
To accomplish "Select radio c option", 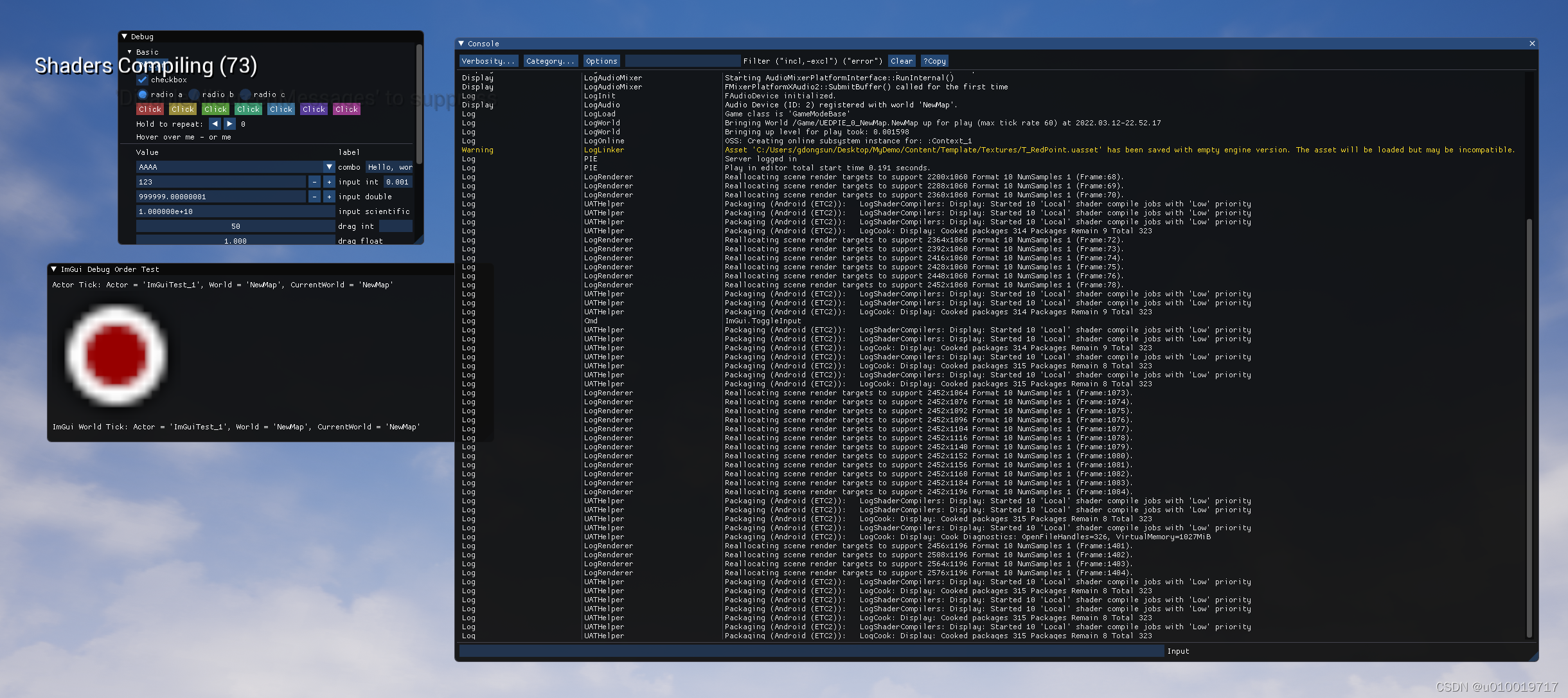I will [245, 94].
